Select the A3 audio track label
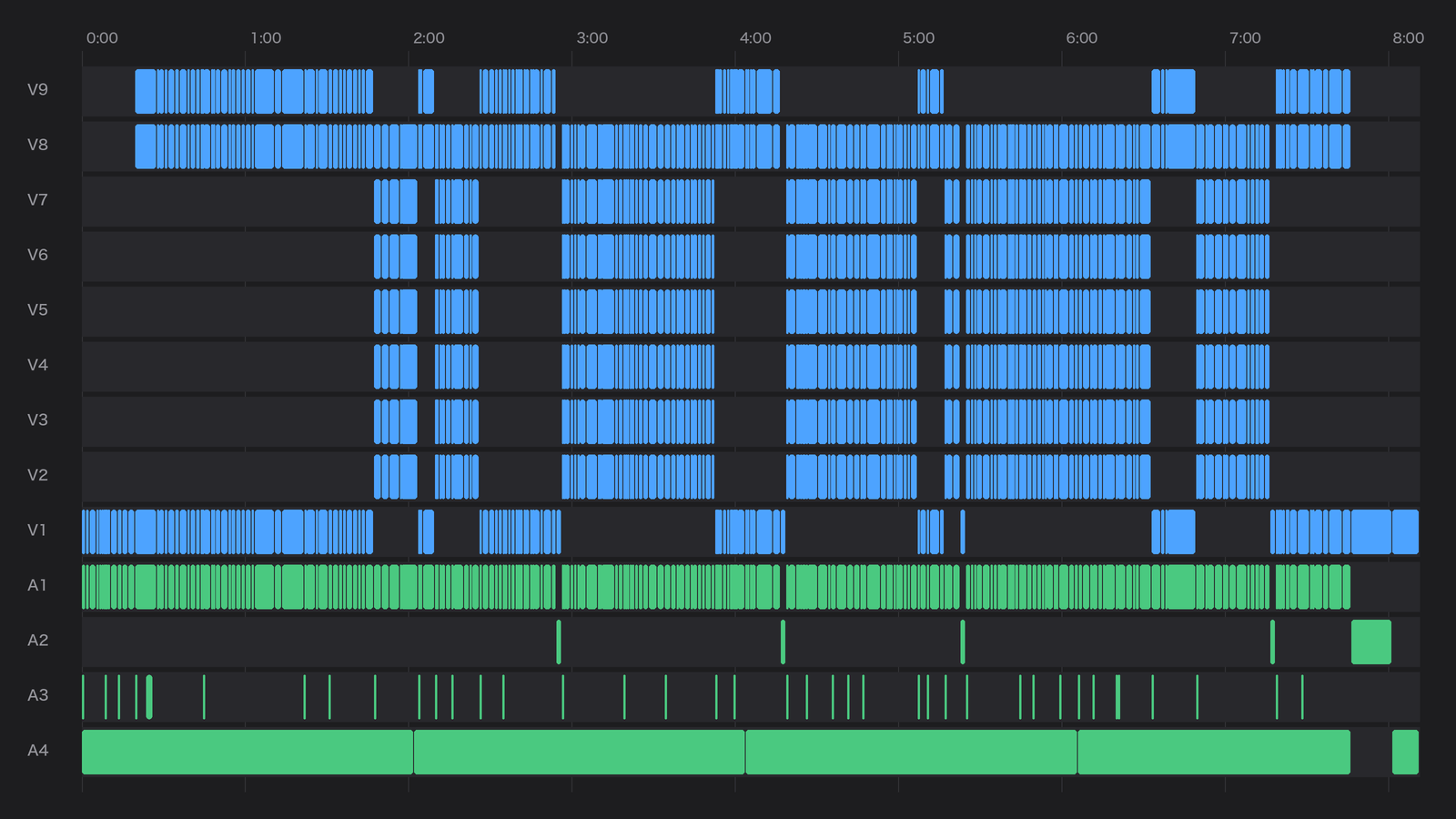Viewport: 1456px width, 819px height. [x=37, y=695]
